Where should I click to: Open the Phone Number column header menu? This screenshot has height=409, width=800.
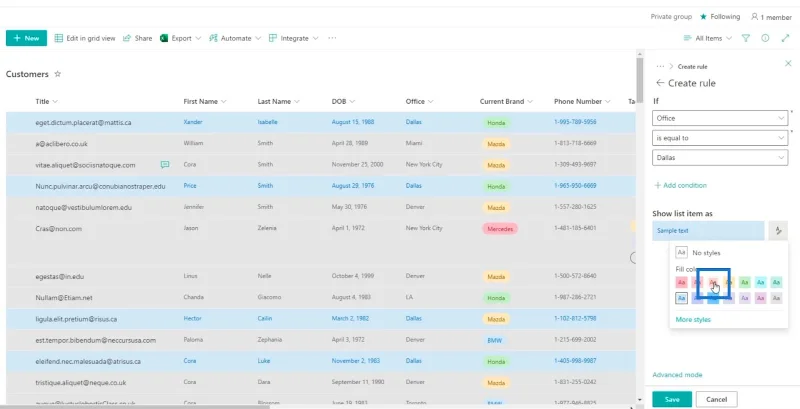click(x=582, y=101)
